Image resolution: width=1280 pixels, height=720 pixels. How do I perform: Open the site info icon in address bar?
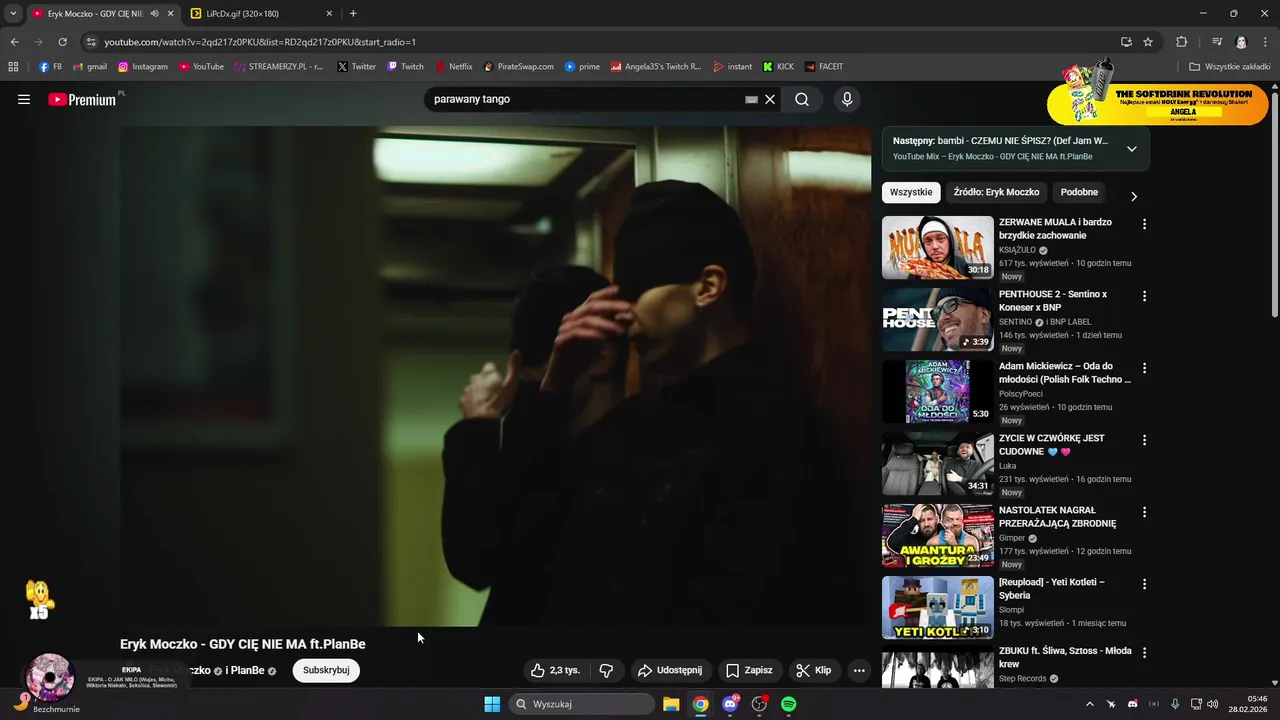coord(91,42)
